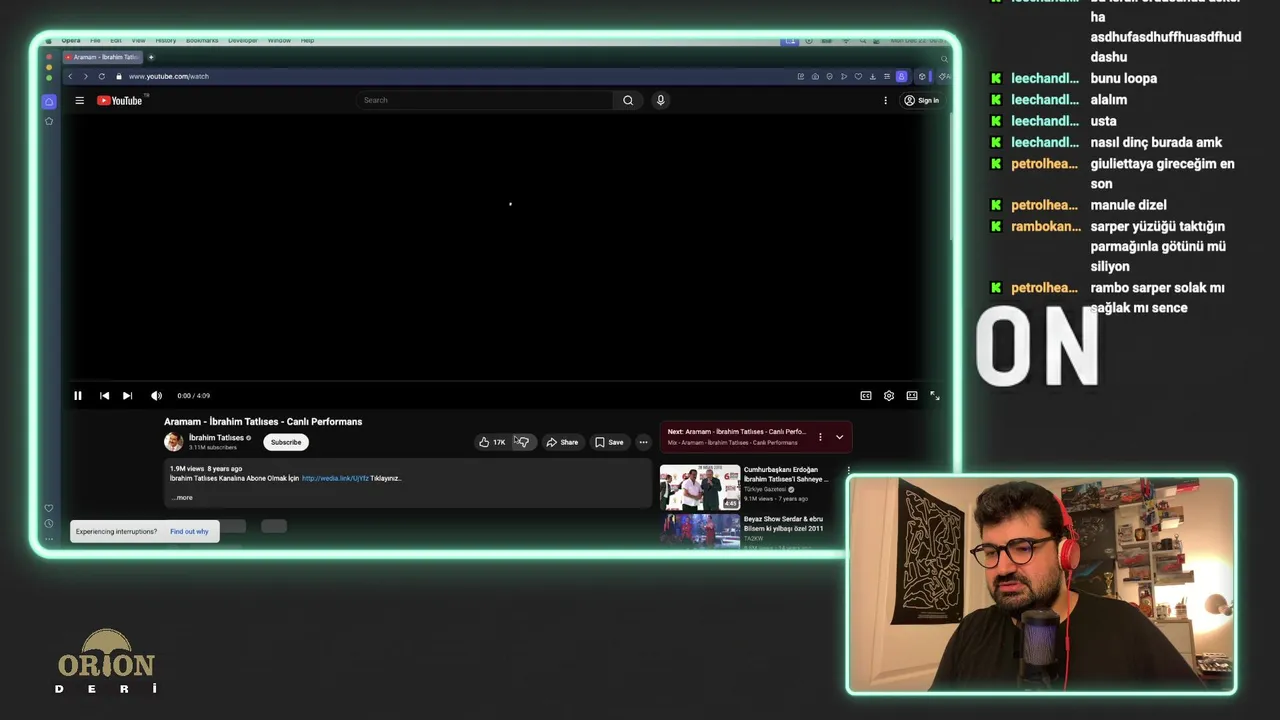Screen dimensions: 1280x720
Task: Open YouTube settings three-dot menu near Sign in
Action: 885,100
